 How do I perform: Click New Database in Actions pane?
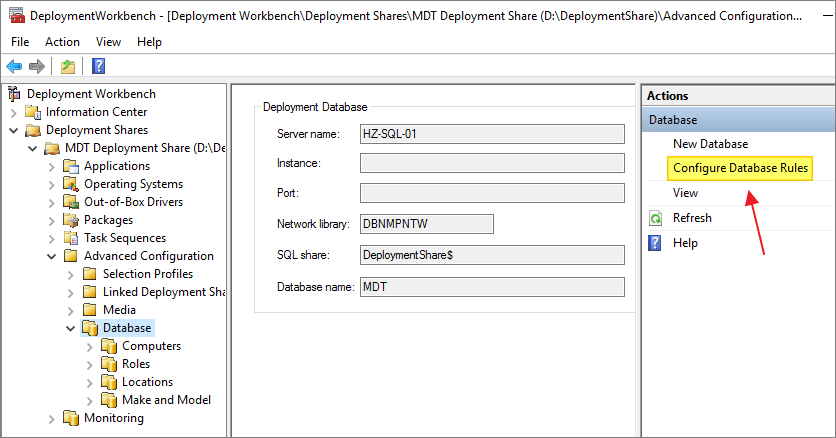710,144
